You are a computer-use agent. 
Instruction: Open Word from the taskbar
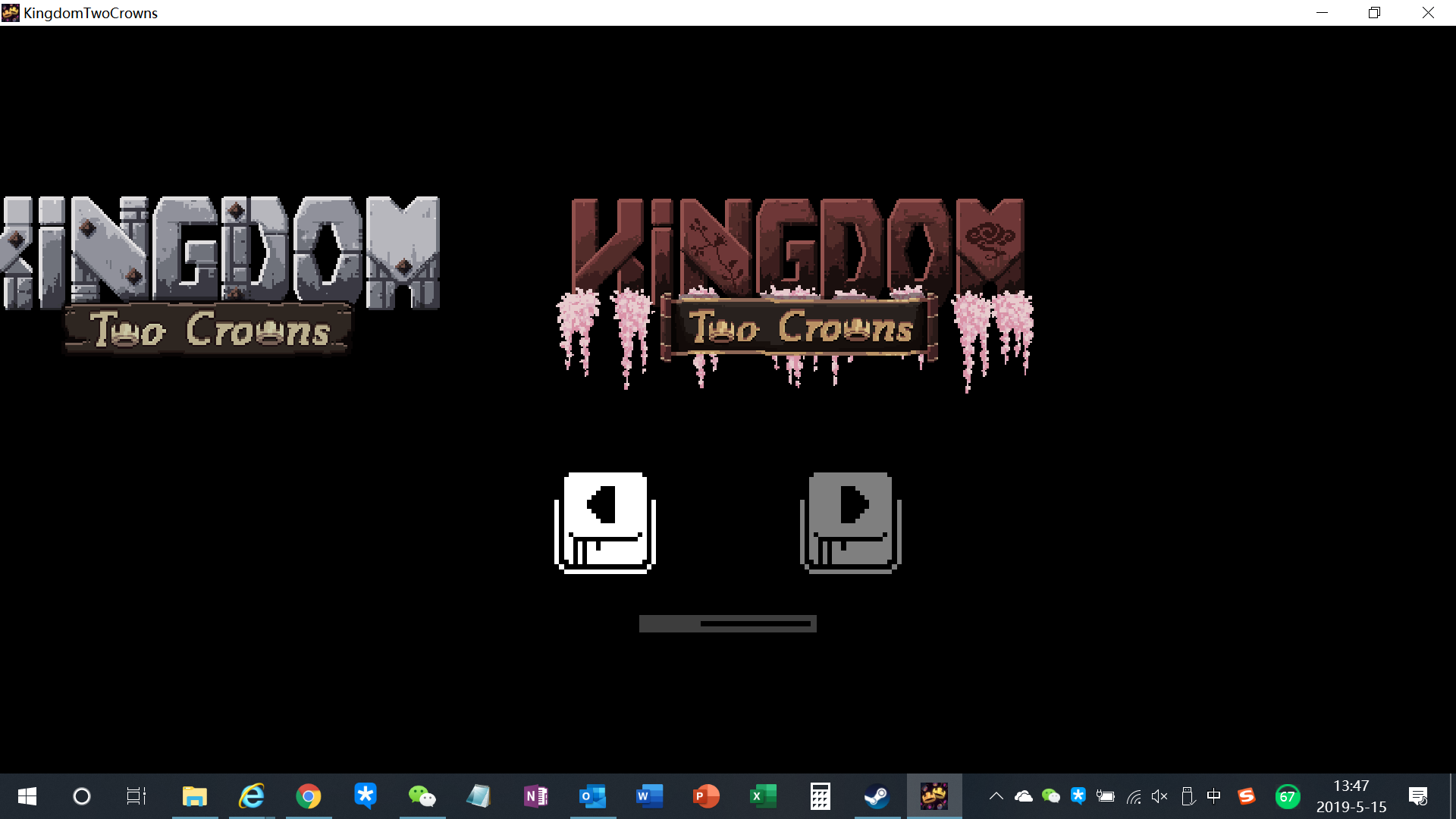(x=650, y=796)
